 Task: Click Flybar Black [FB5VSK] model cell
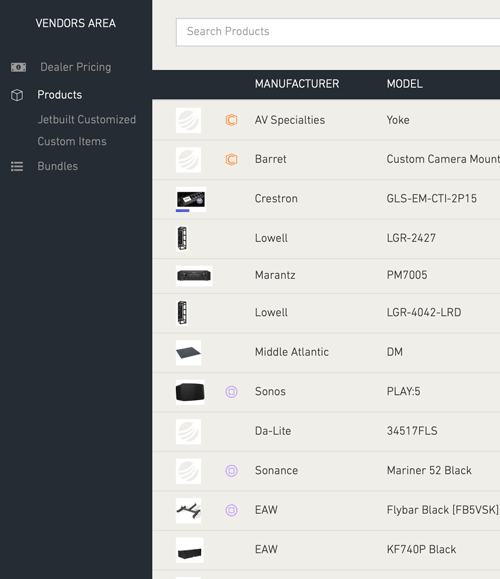(443, 510)
